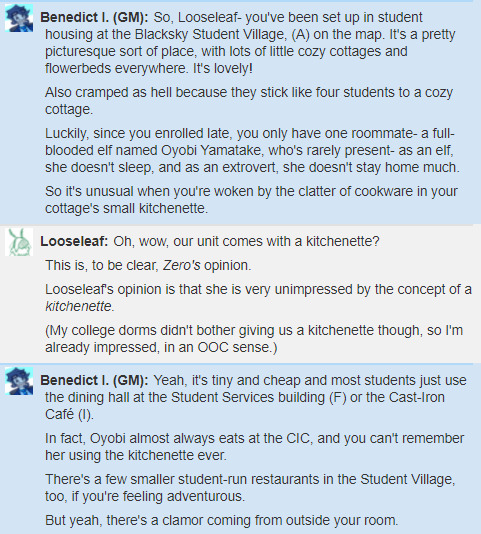Select the 'Benedict I. (GM):' name before 'Yeah, it's tiny'
Image resolution: width=481 pixels, height=534 pixels.
[x=94, y=380]
